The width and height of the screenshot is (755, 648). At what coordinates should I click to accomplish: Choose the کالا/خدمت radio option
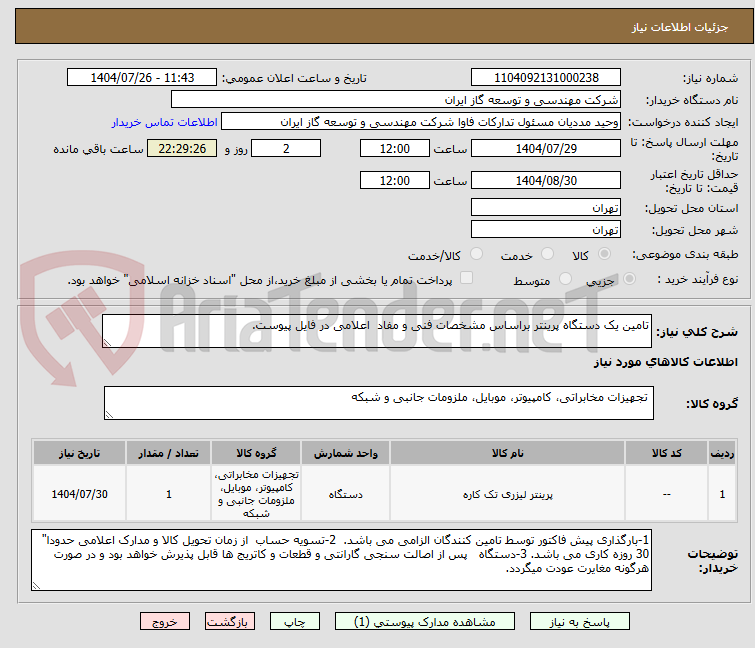click(x=477, y=255)
